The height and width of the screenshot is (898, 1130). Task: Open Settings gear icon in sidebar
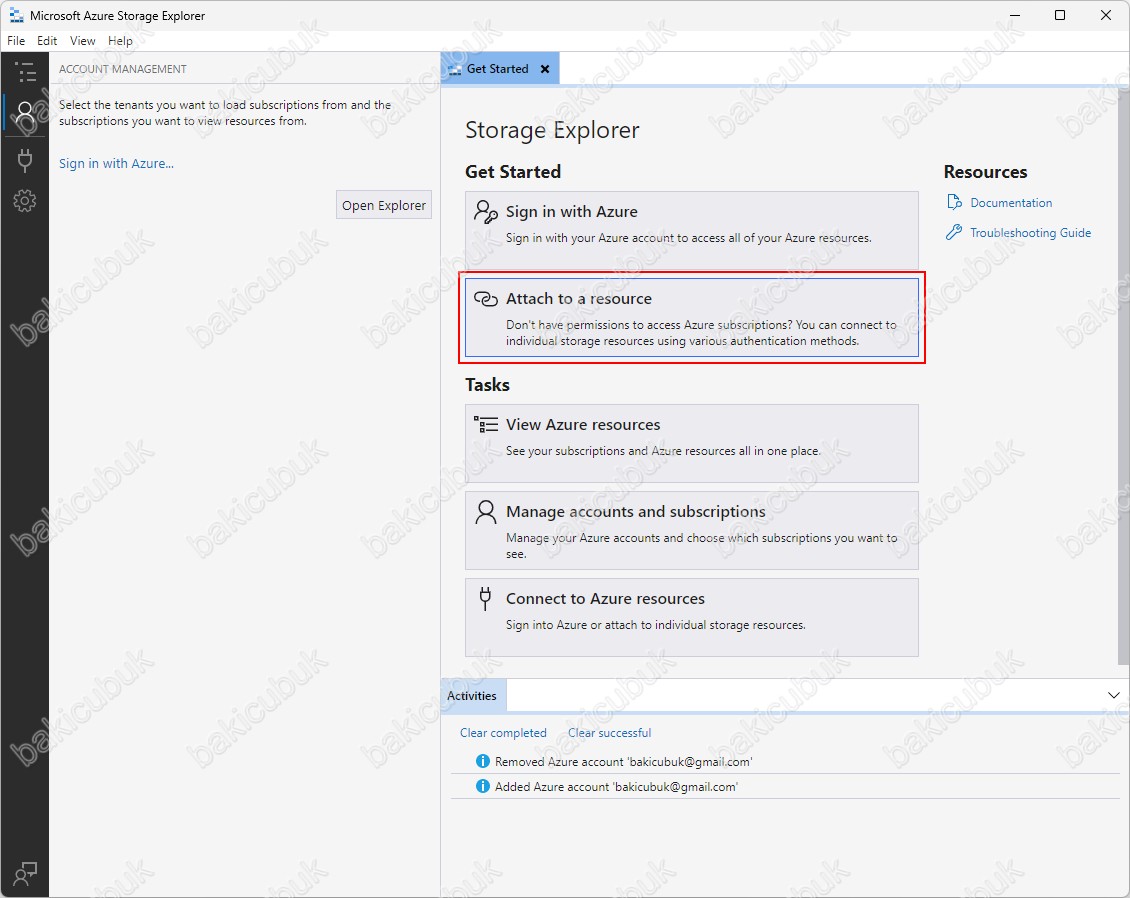(25, 201)
